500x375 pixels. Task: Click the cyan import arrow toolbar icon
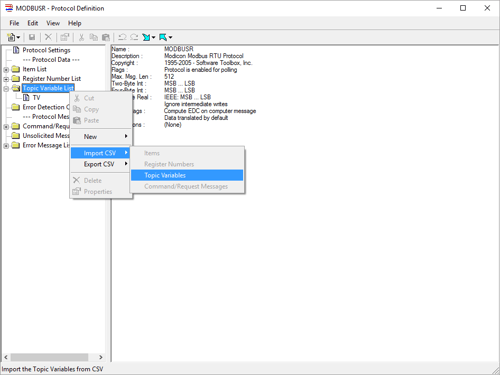146,37
